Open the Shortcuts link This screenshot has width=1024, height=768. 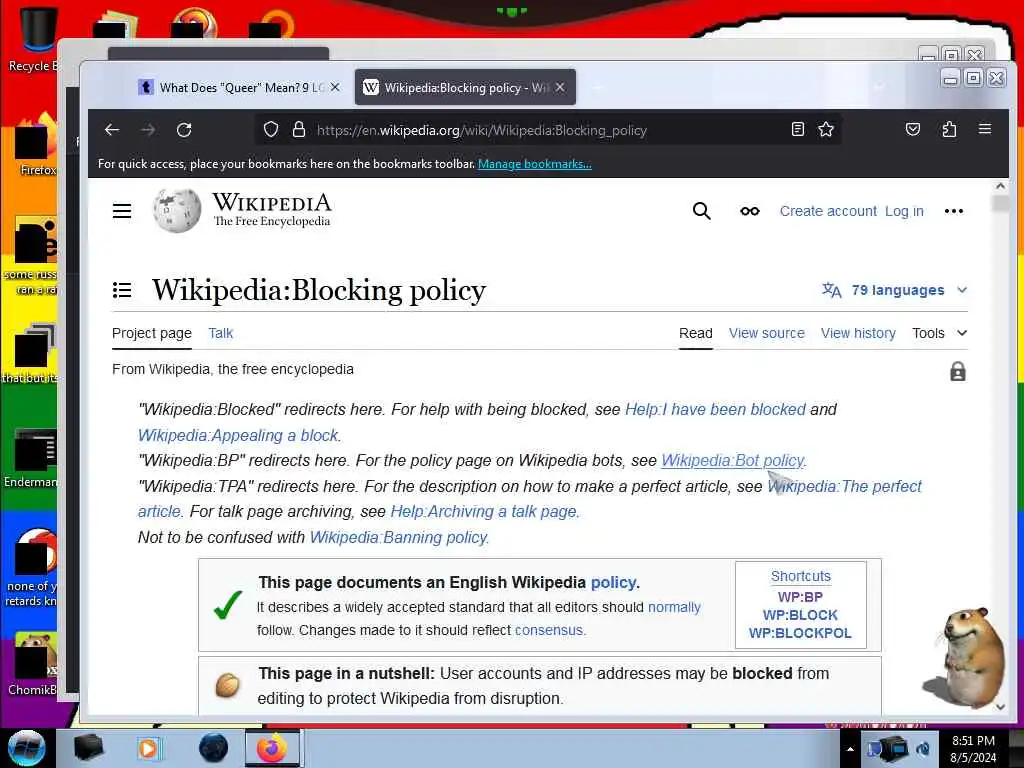801,576
